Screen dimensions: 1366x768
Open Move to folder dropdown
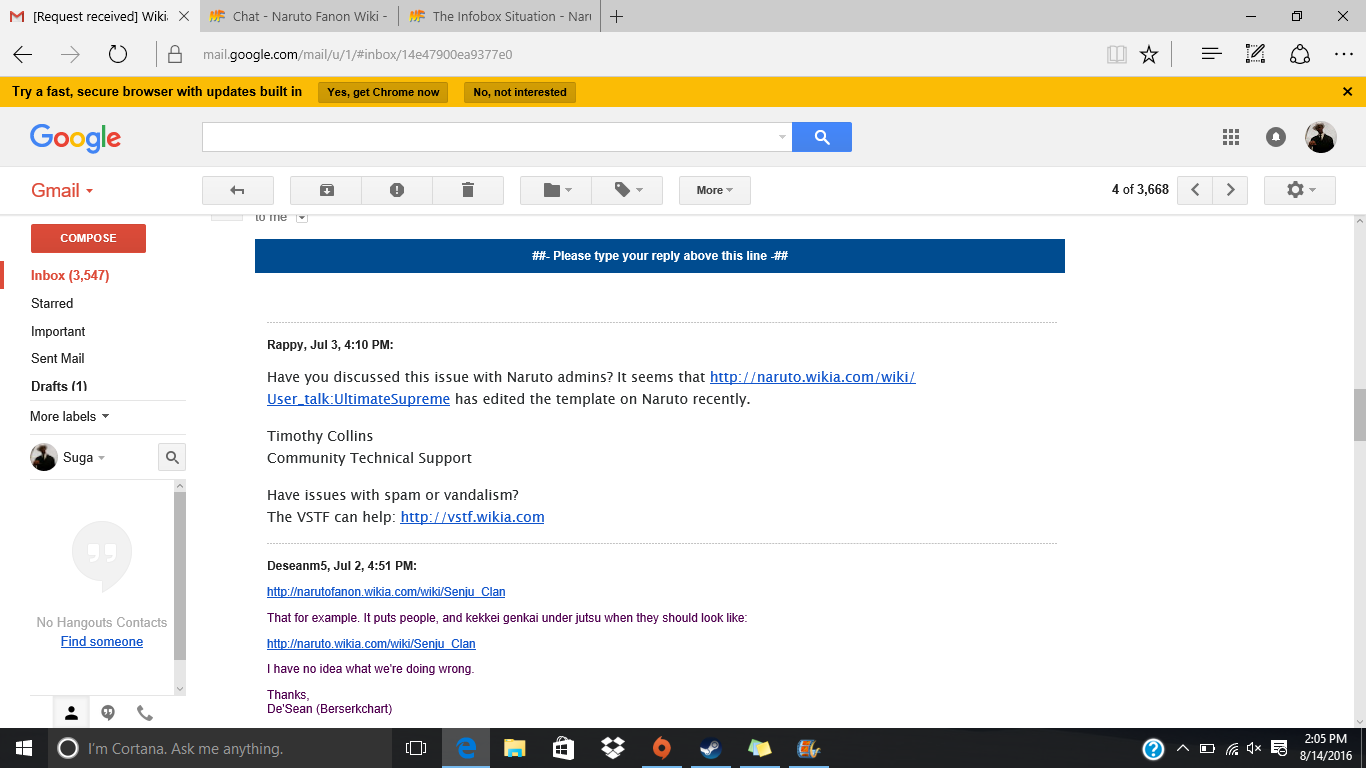pos(556,190)
